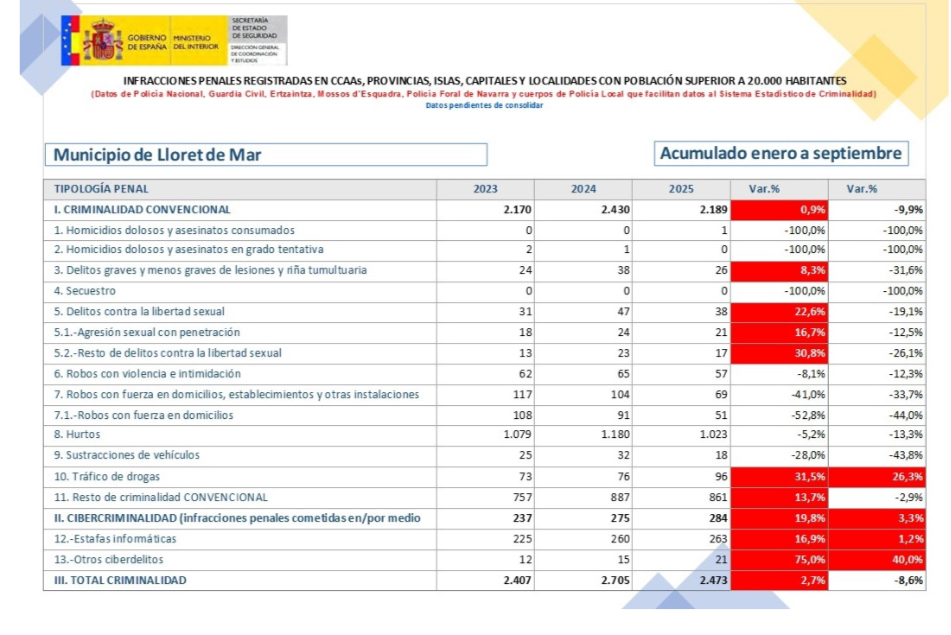
Task: Select the 13.-Otros ciberdelitos row label
Action: coord(109,560)
